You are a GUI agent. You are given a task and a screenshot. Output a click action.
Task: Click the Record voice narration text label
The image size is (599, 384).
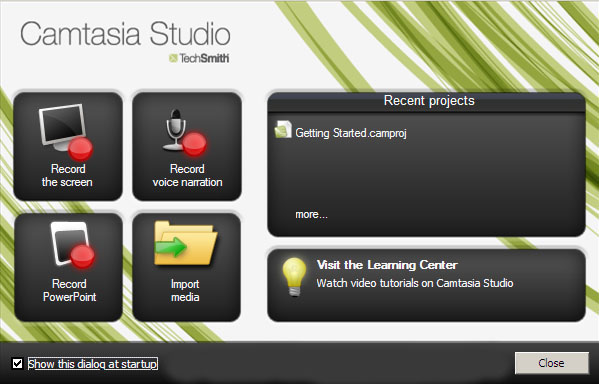coord(187,175)
